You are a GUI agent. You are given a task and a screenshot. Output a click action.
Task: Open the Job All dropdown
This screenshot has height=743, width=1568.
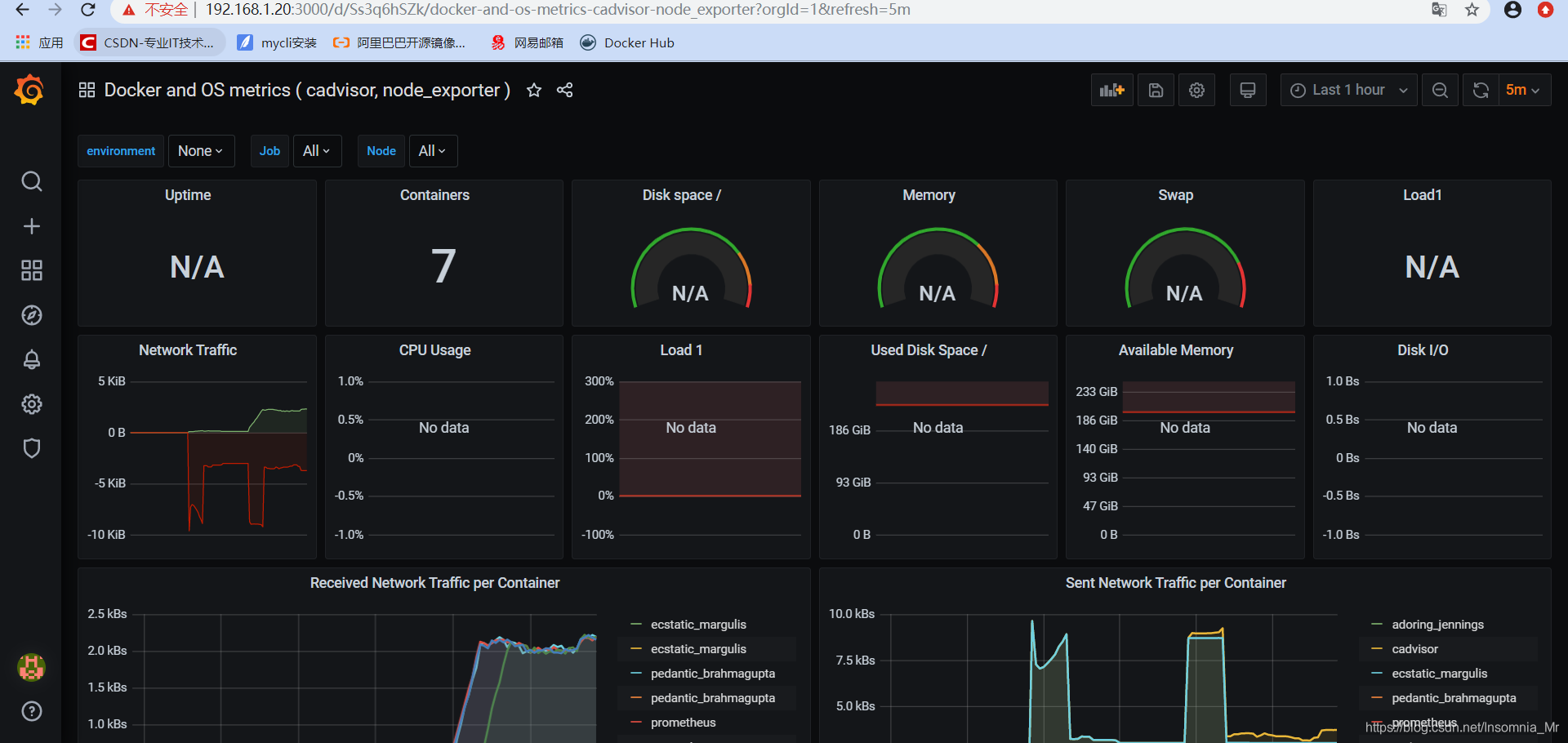[317, 151]
